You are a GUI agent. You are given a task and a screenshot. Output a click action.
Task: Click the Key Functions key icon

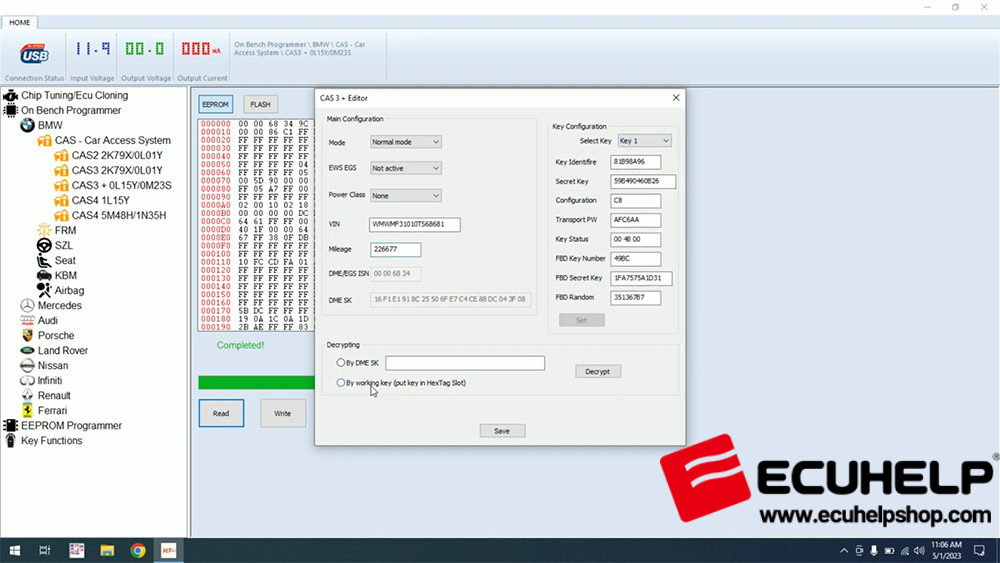pyautogui.click(x=10, y=441)
